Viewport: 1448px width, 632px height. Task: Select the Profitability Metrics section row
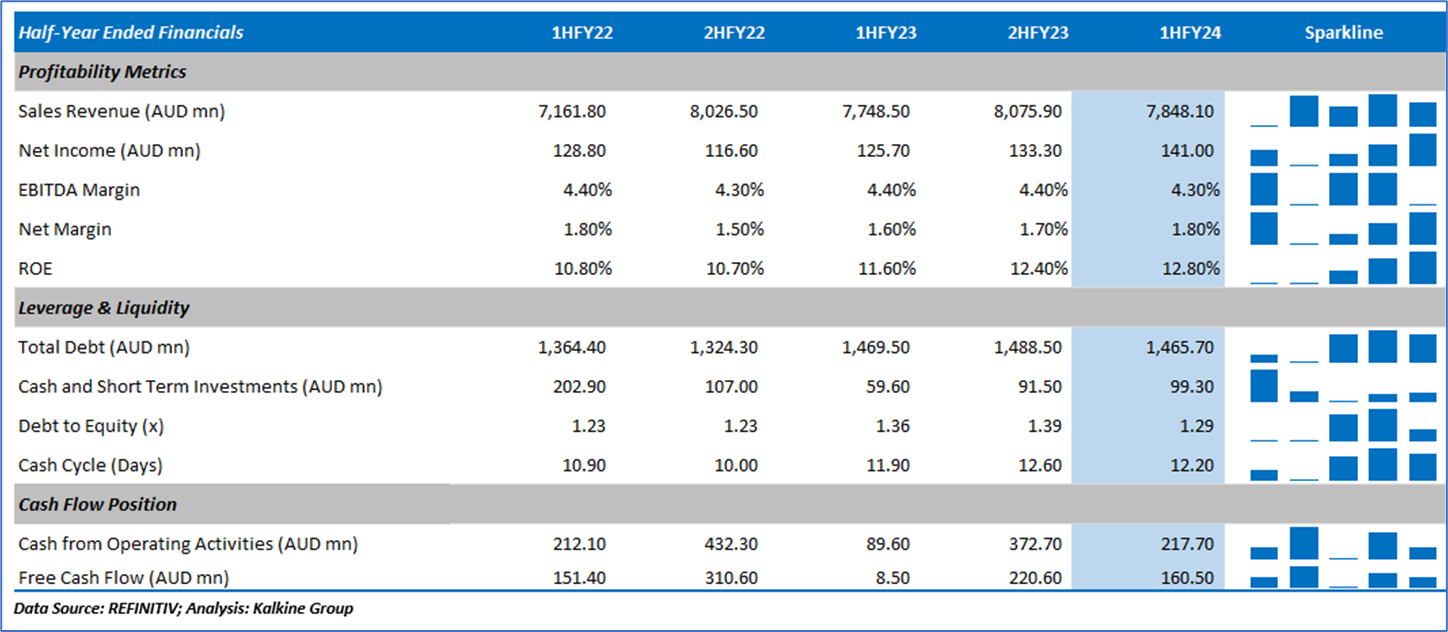click(x=102, y=72)
